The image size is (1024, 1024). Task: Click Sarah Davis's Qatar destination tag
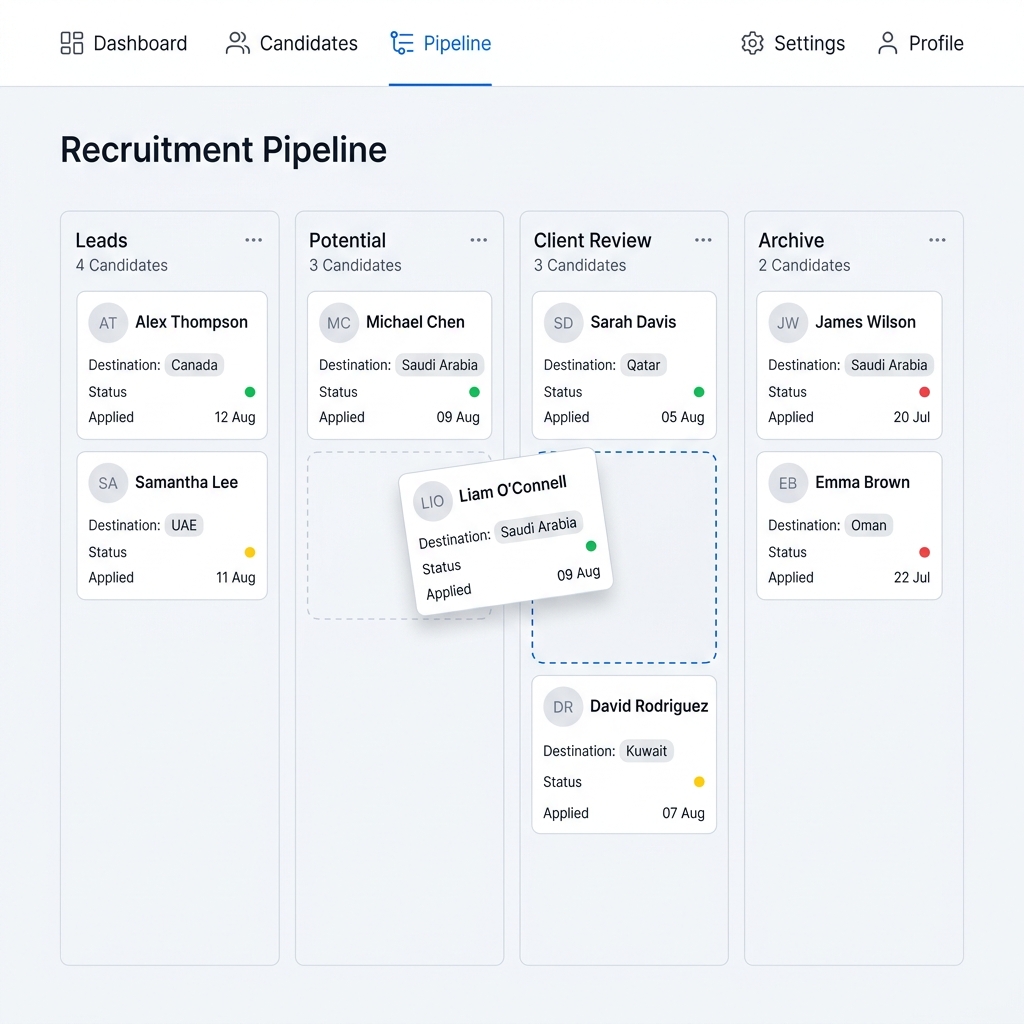643,365
